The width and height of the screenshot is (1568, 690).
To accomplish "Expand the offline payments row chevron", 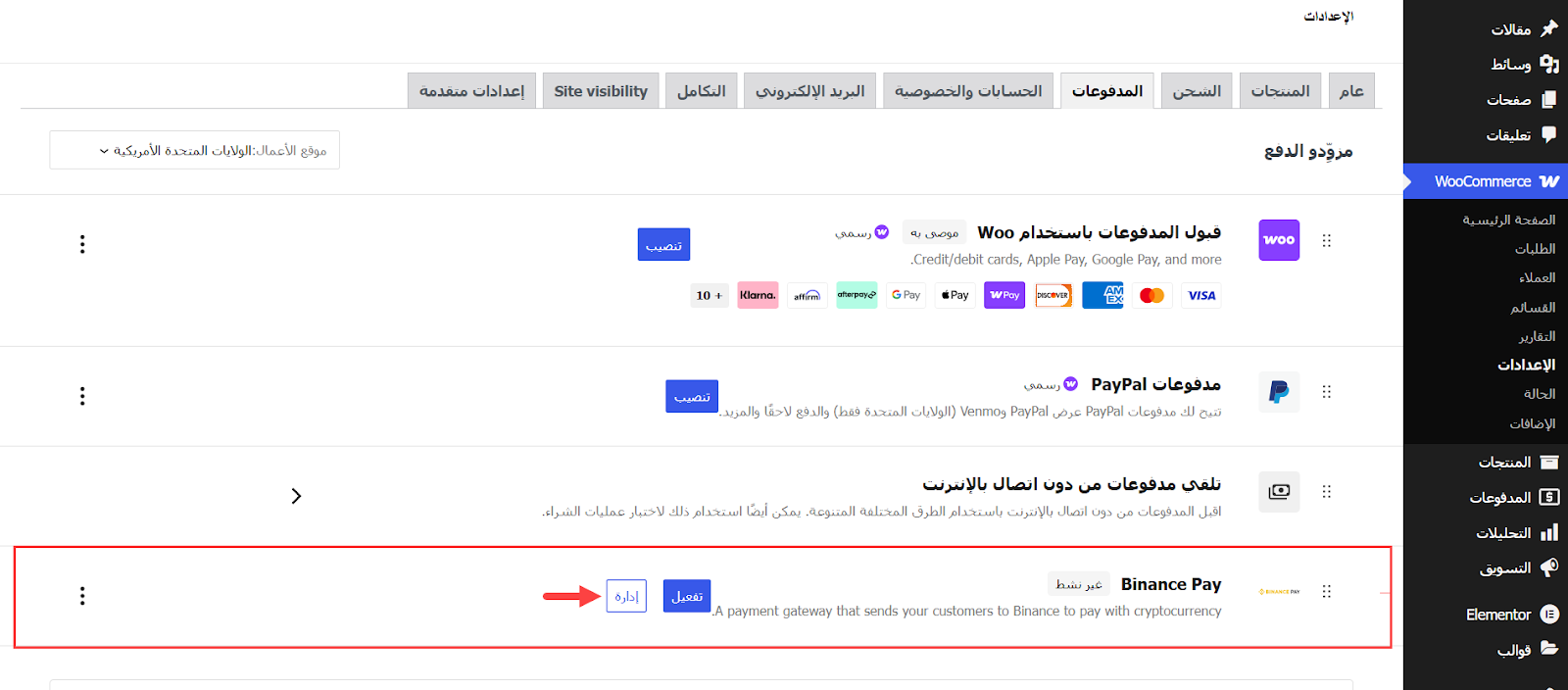I will point(296,496).
